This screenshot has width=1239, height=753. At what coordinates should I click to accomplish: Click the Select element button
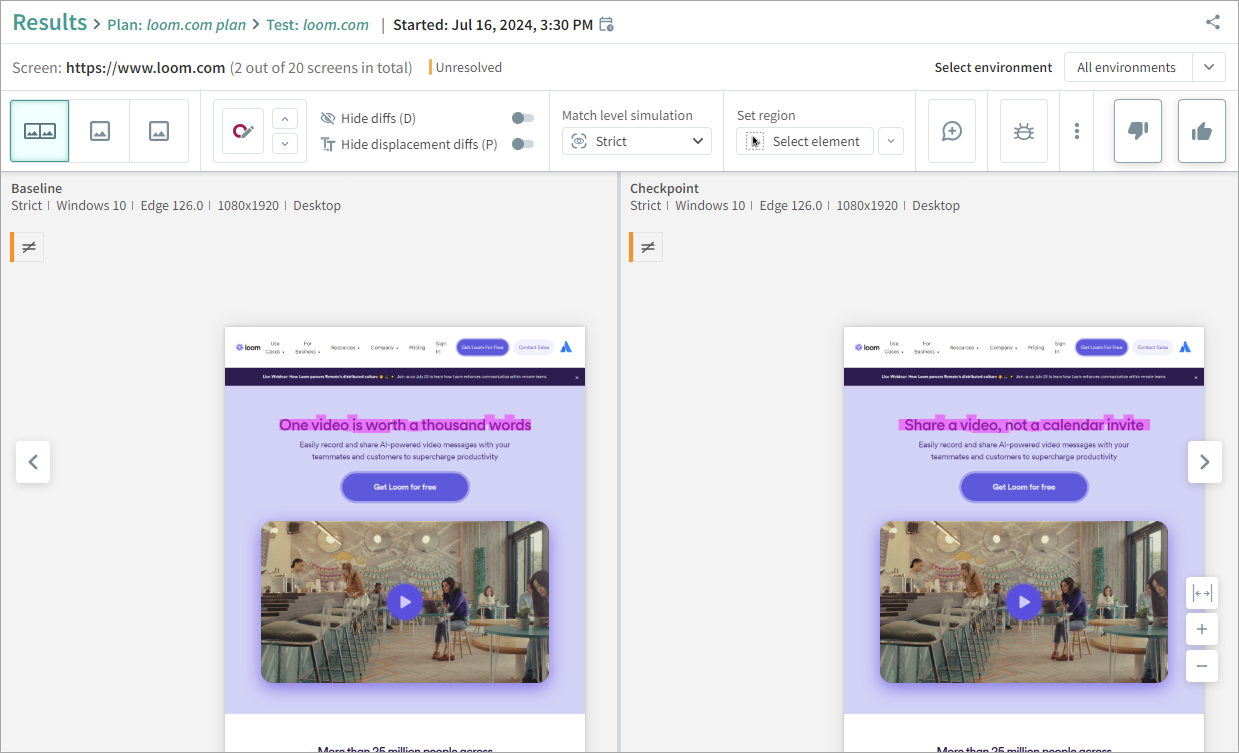pos(805,142)
